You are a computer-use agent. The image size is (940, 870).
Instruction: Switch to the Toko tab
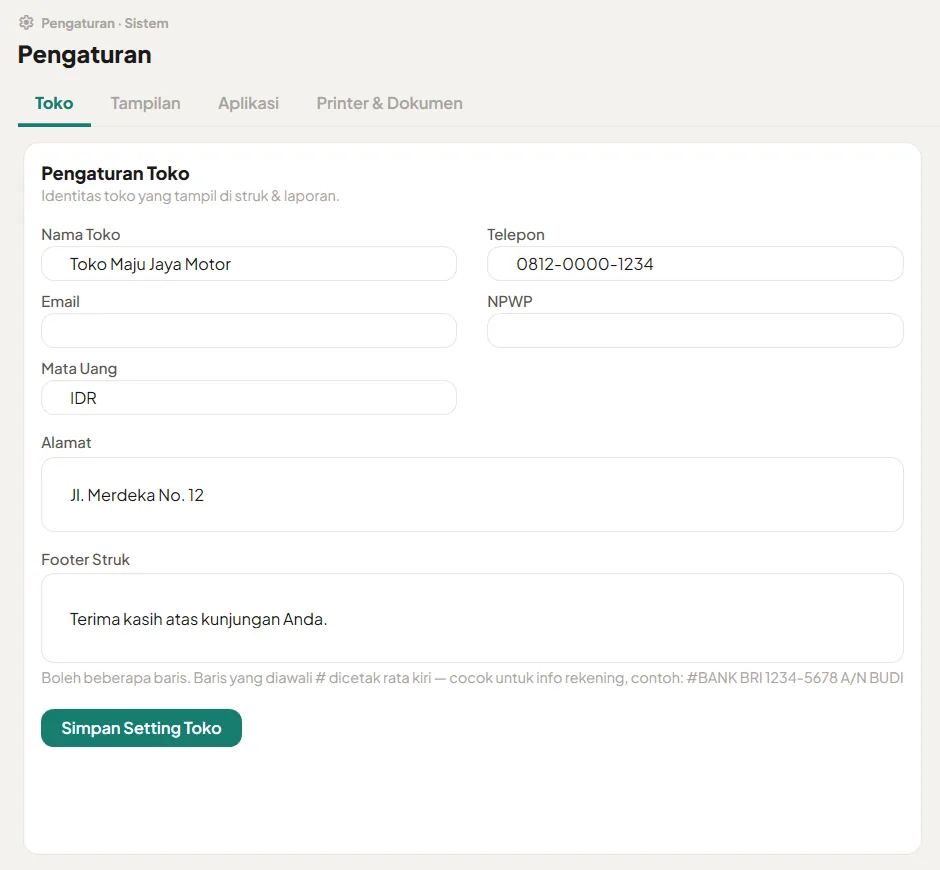pos(54,103)
